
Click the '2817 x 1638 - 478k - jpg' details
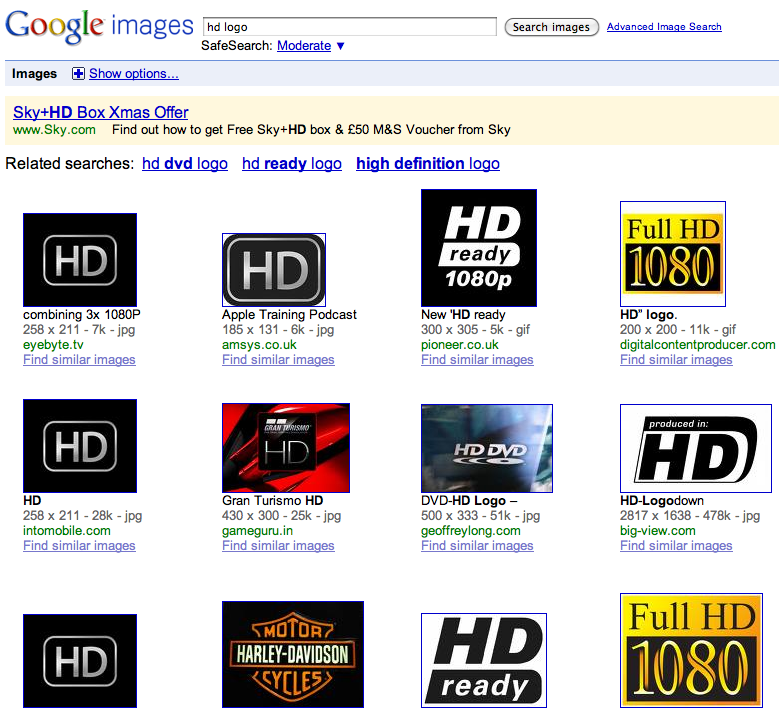(x=690, y=516)
